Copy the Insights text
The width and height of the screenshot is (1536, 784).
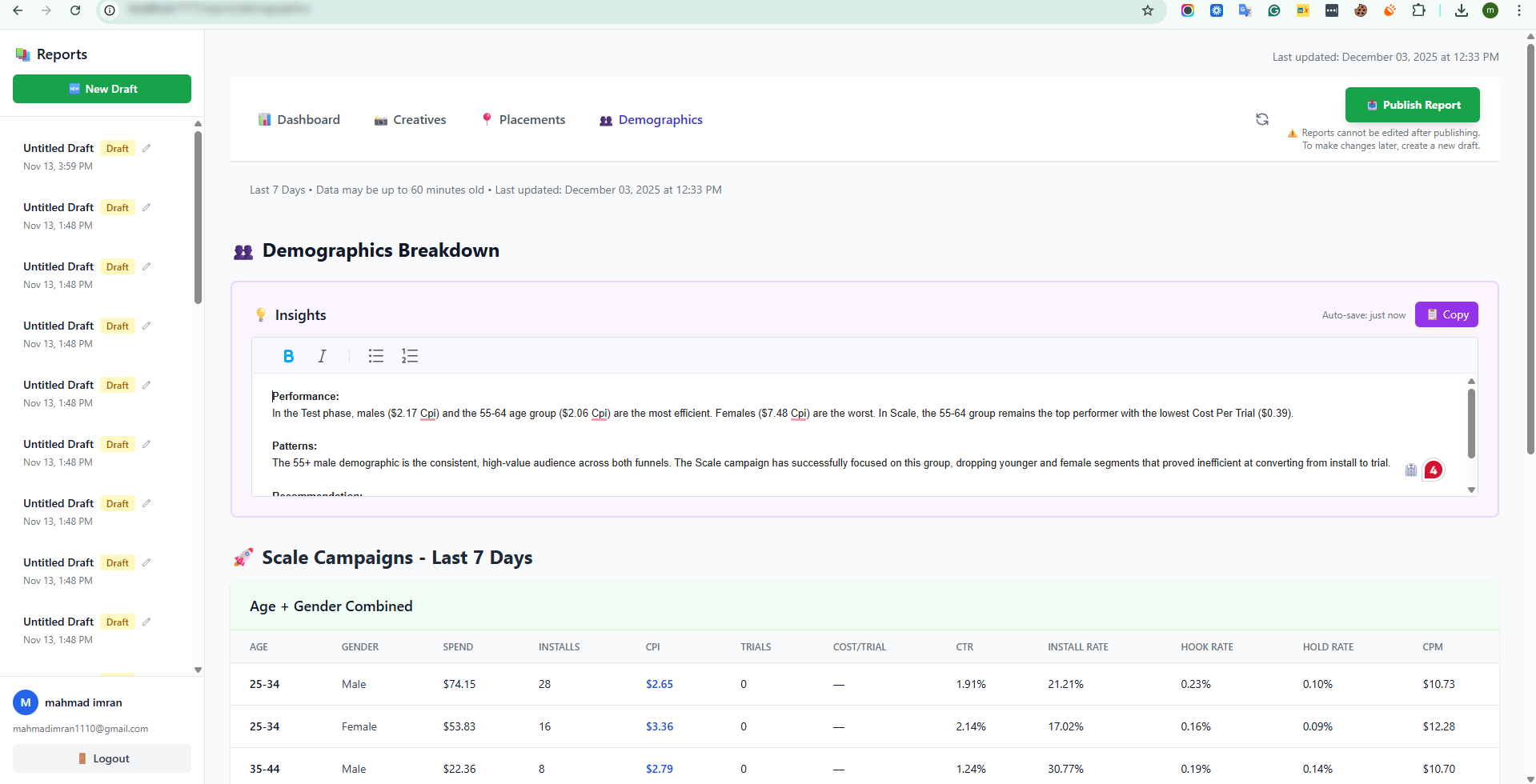[x=1446, y=314]
